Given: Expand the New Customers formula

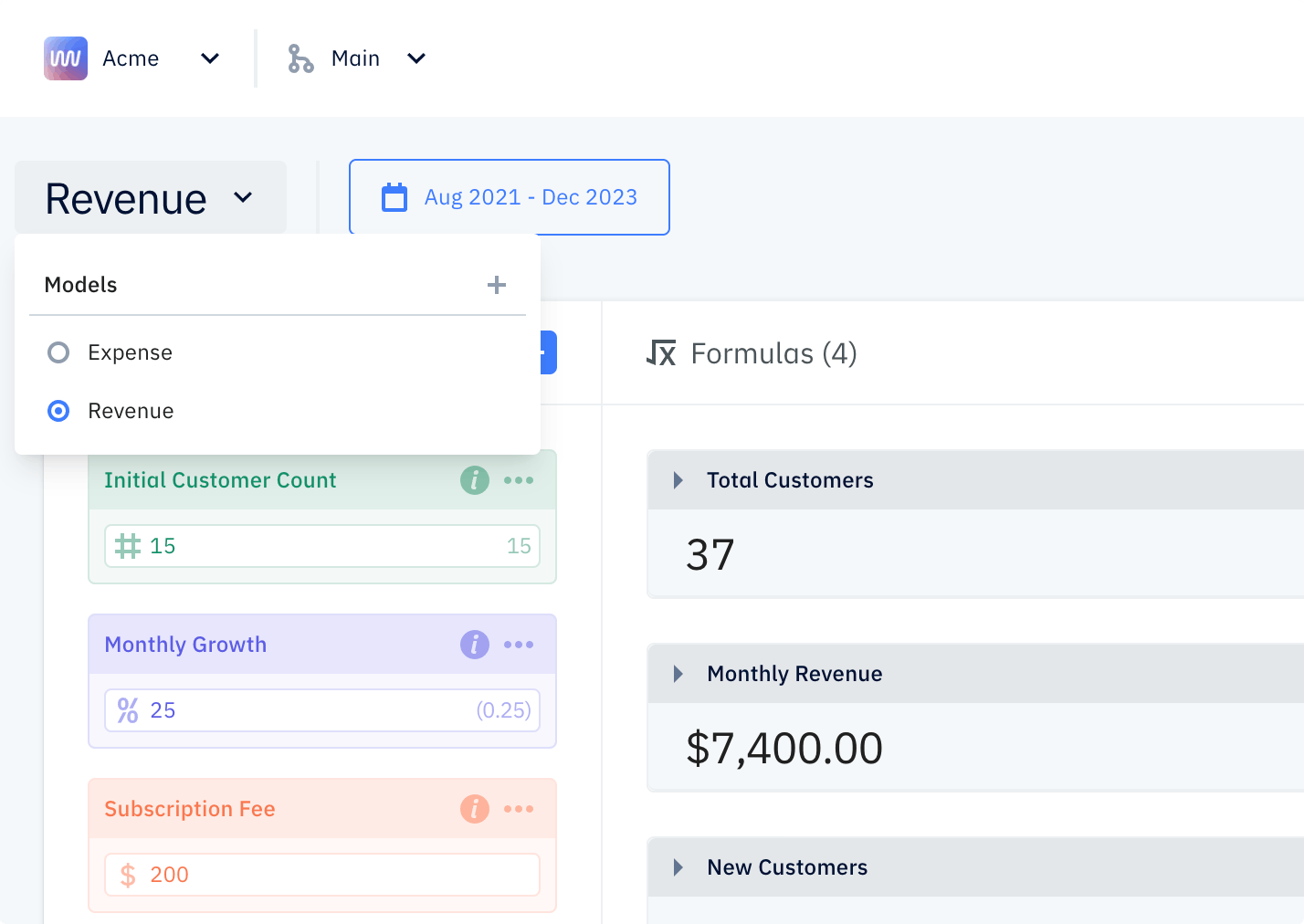Looking at the screenshot, I should 678,867.
